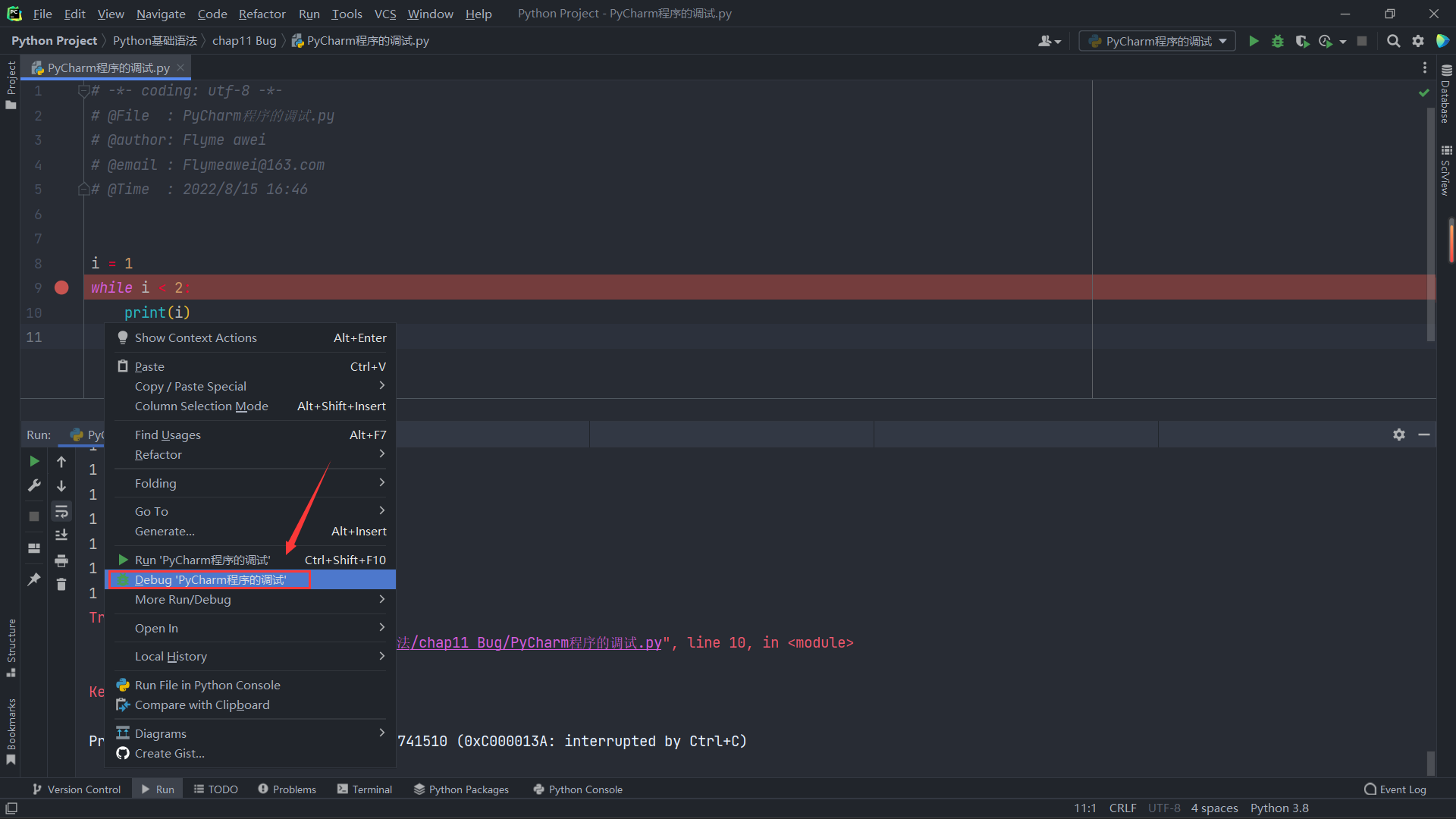Screen dimensions: 1456x819
Task: Click the Print icon in Run panel
Action: pos(61,560)
